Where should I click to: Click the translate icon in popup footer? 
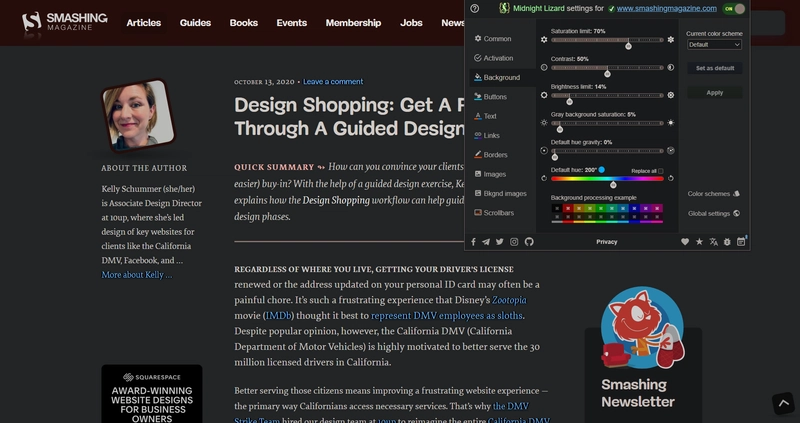[x=713, y=242]
